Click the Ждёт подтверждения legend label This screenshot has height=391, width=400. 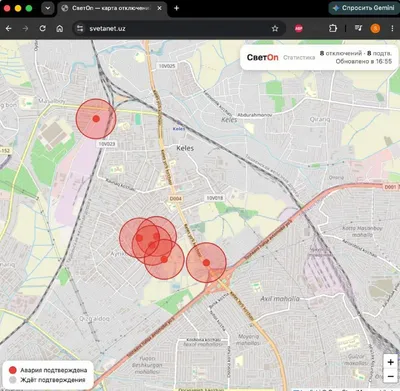[53, 380]
